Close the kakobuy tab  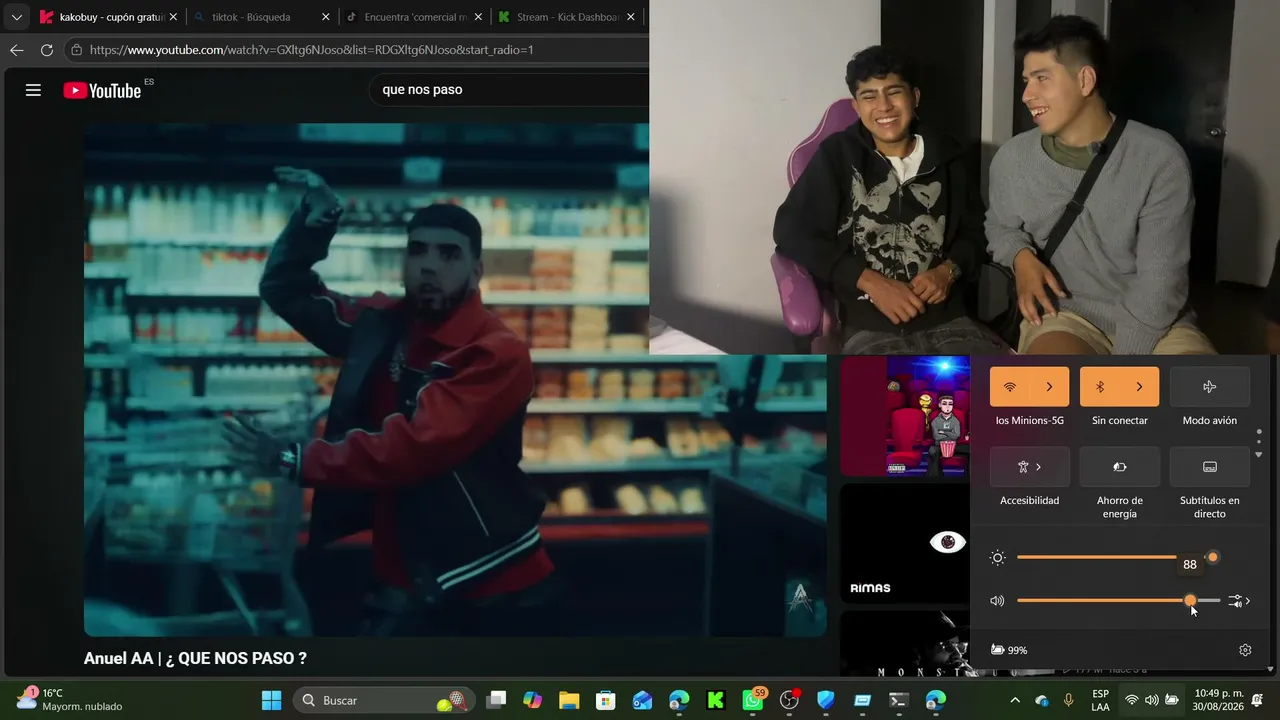(x=173, y=17)
